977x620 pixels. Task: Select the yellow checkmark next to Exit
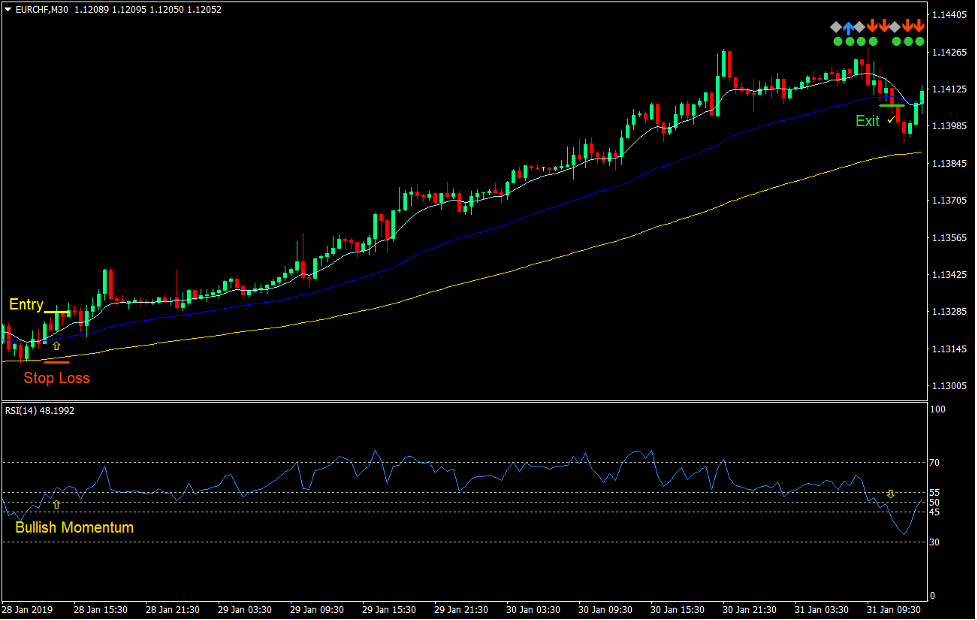tap(891, 120)
